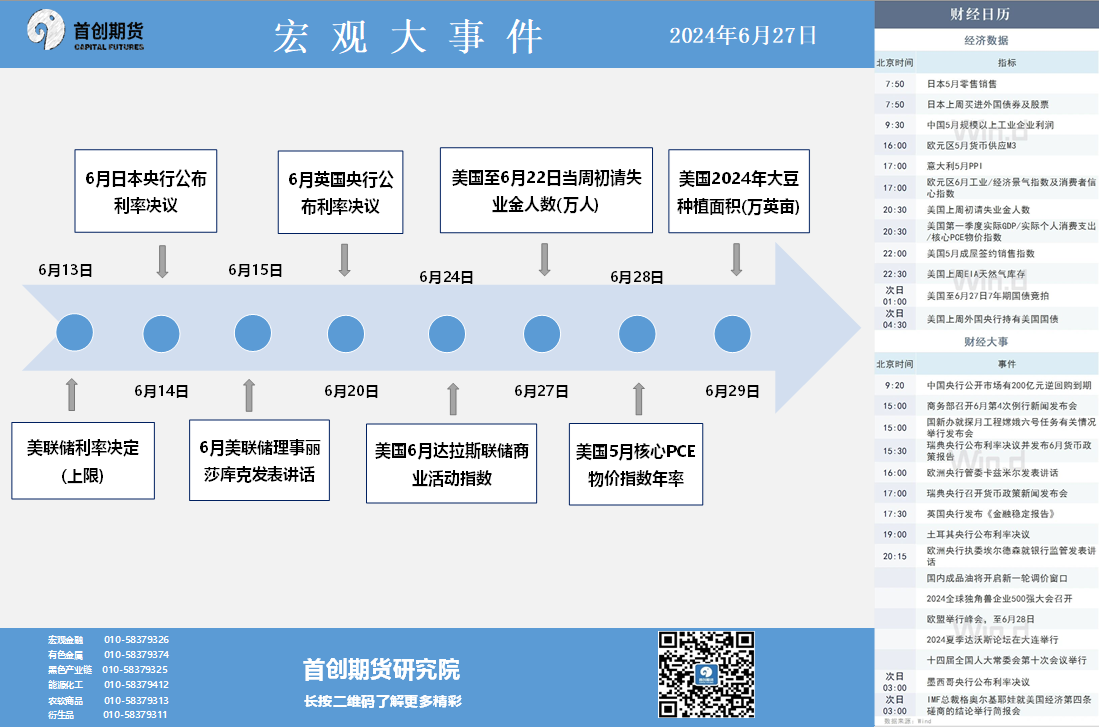Viewport: 1099px width, 727px height.
Task: Select the timeline circle above 6月29日
Action: click(732, 334)
